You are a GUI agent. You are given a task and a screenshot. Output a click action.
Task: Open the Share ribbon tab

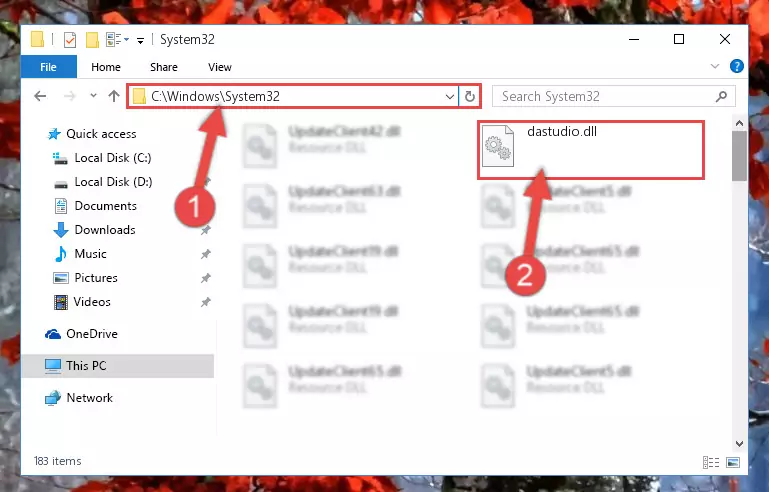[164, 67]
